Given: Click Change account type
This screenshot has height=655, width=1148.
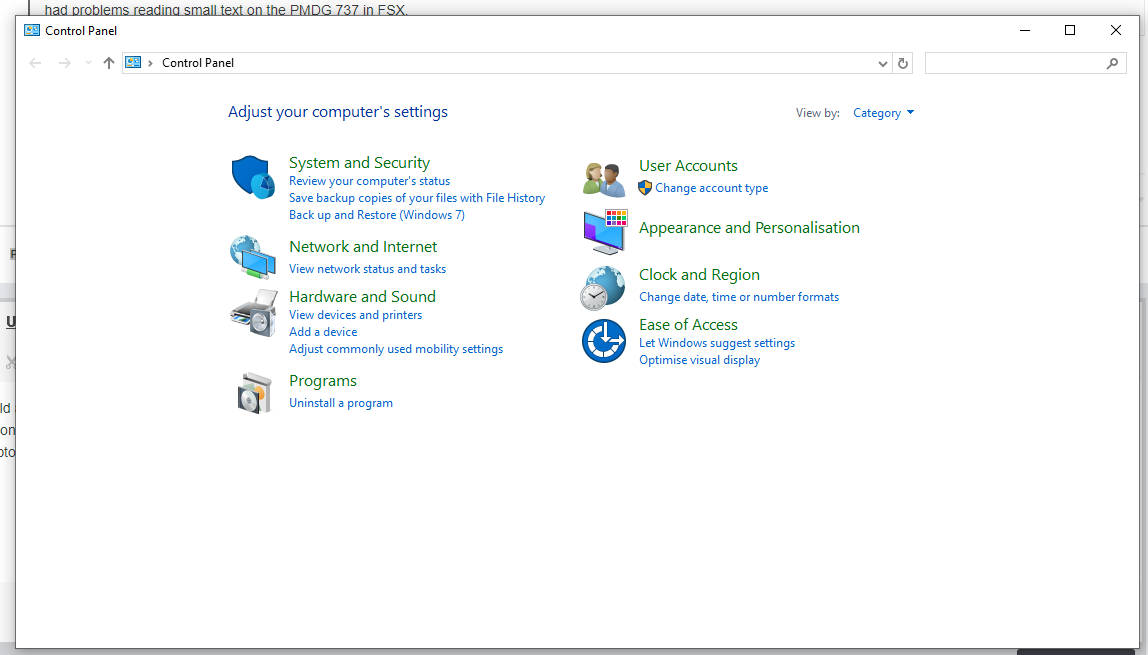Looking at the screenshot, I should pyautogui.click(x=712, y=188).
